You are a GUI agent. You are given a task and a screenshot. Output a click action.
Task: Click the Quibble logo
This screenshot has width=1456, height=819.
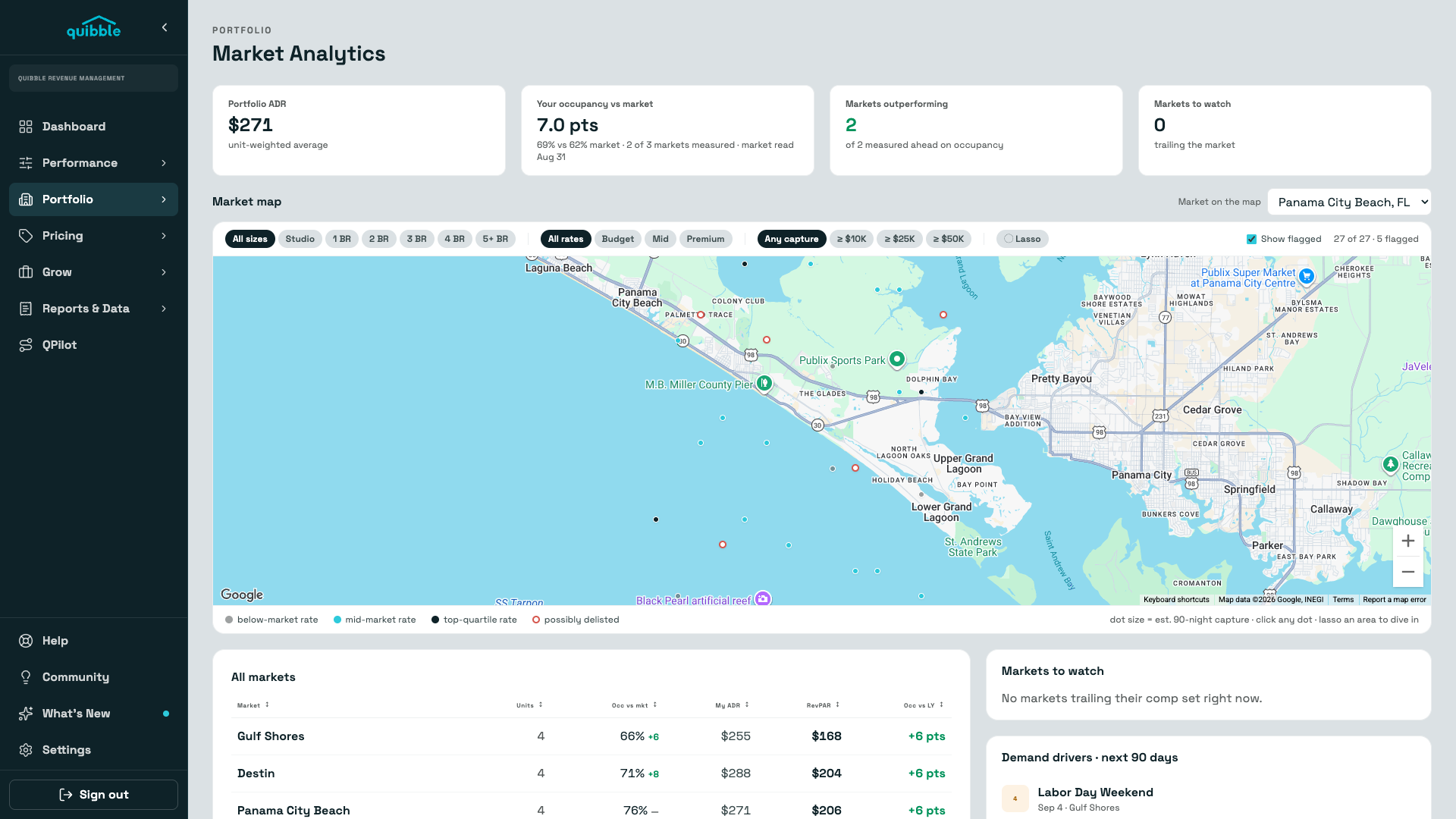click(93, 27)
